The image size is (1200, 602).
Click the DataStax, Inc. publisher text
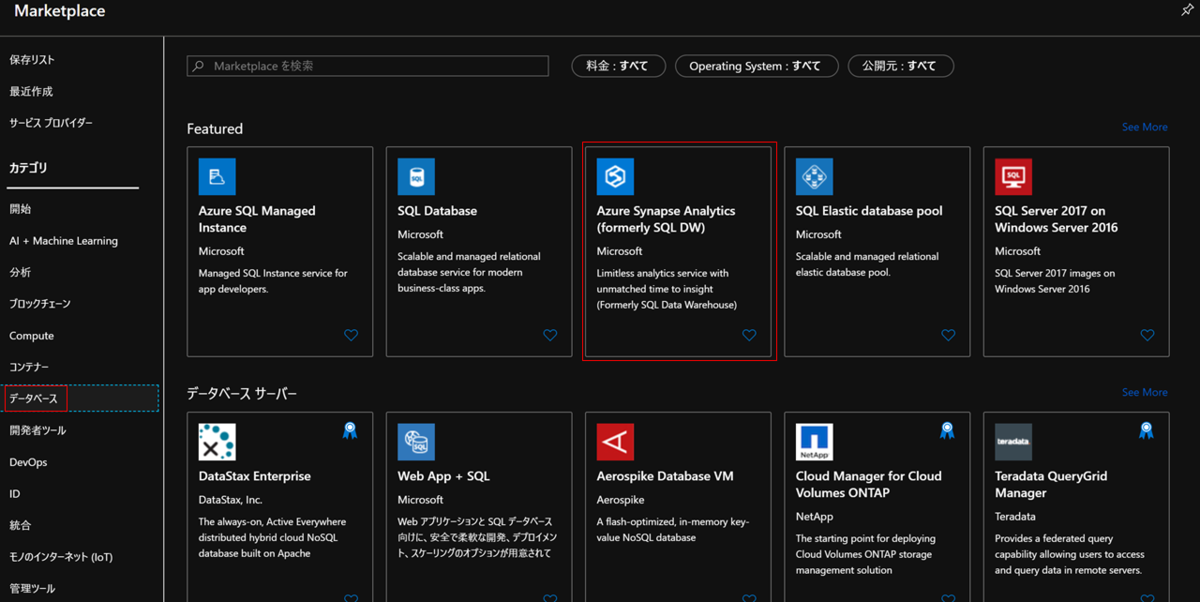pos(229,499)
